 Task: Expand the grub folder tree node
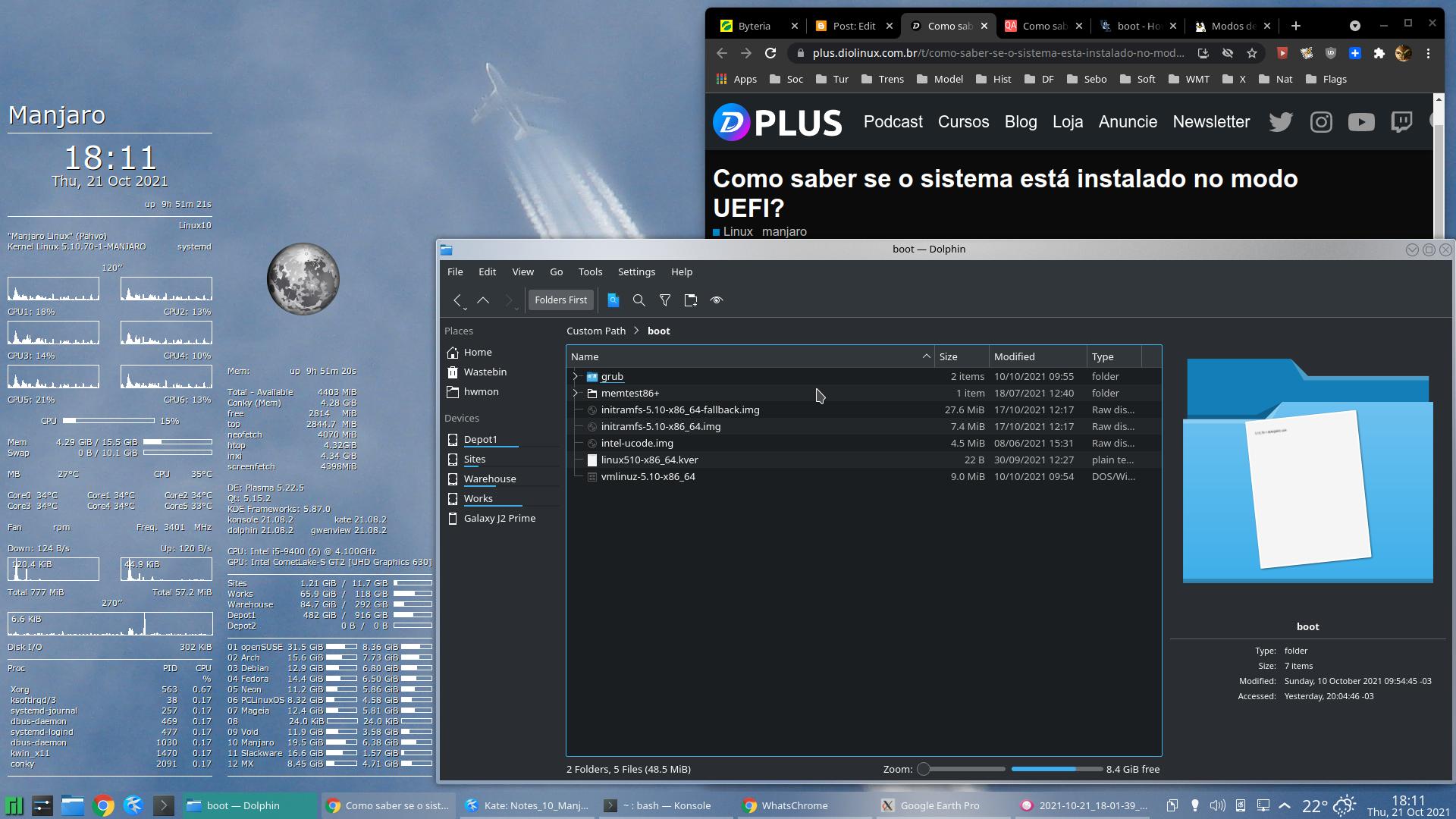(x=576, y=376)
